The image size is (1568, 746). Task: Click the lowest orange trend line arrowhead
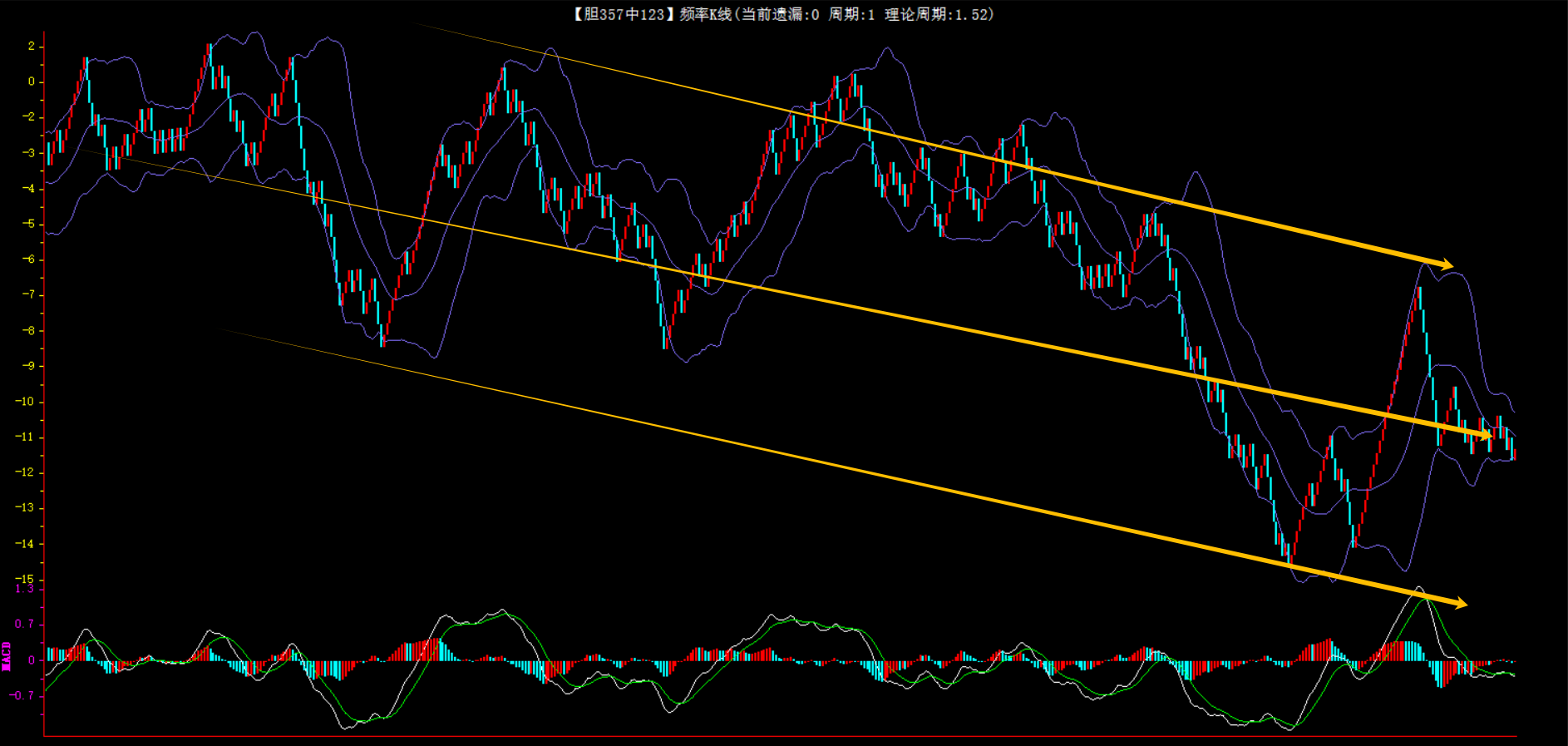click(1460, 604)
